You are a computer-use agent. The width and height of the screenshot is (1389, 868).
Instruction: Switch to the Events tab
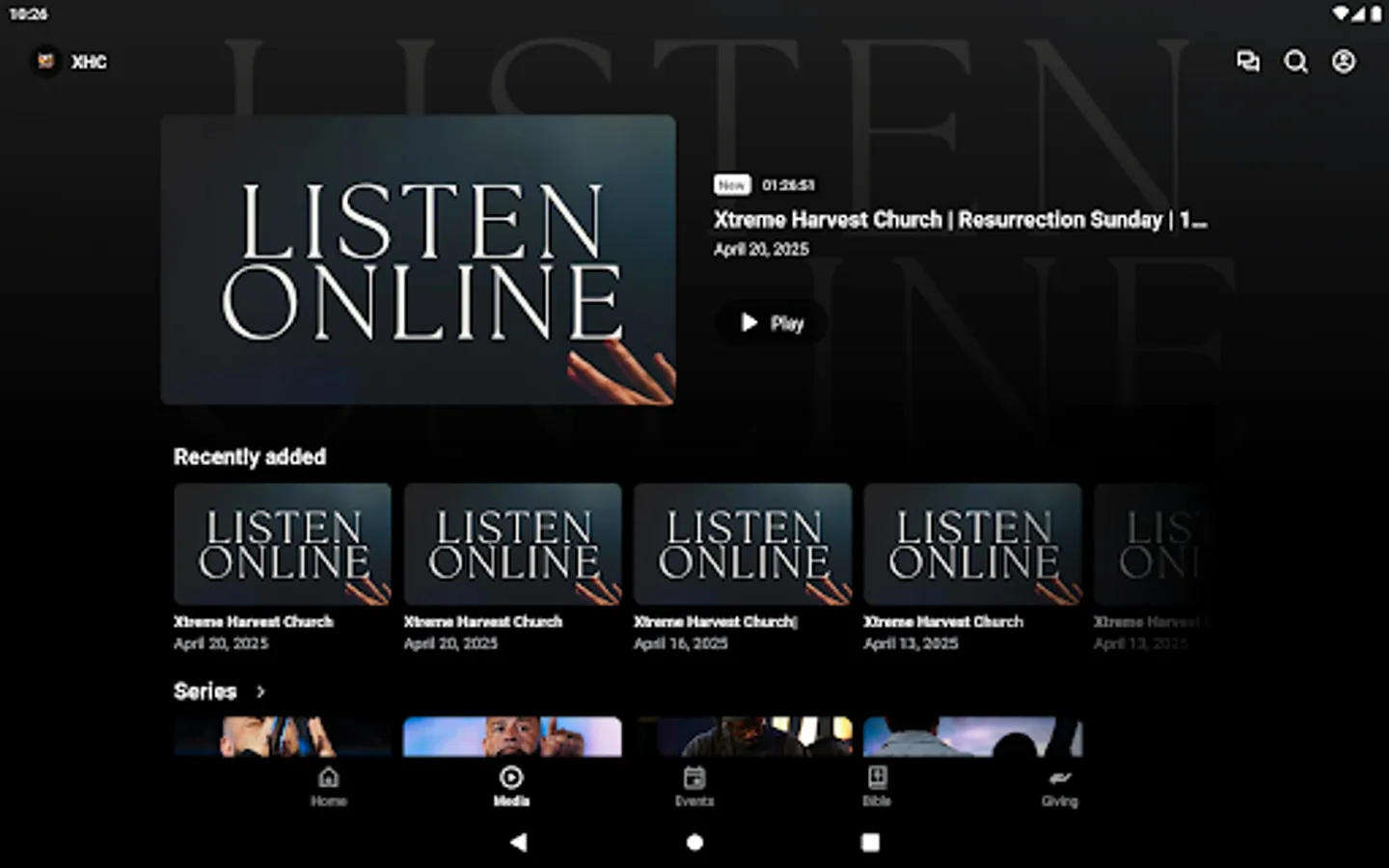click(694, 786)
